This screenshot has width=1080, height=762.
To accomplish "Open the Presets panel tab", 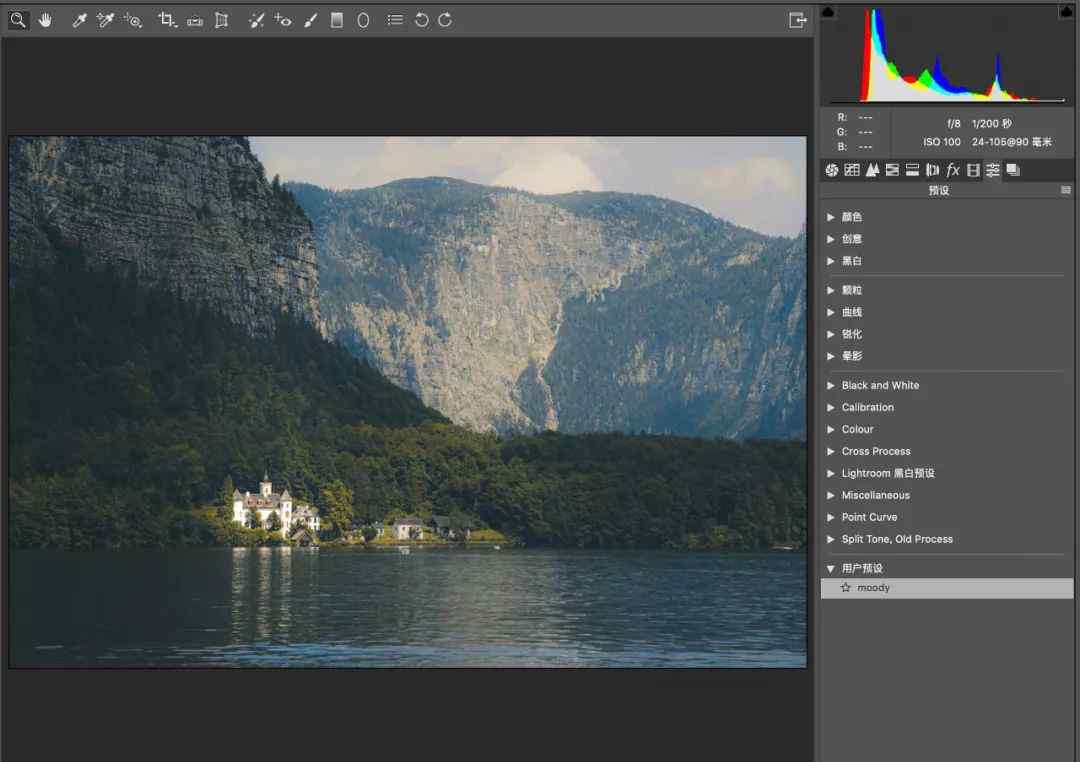I will [993, 170].
